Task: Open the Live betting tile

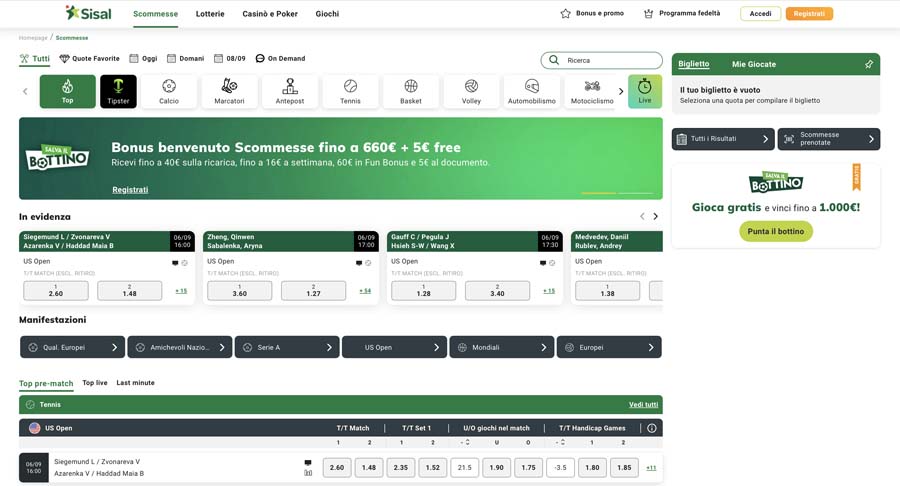Action: pos(645,91)
